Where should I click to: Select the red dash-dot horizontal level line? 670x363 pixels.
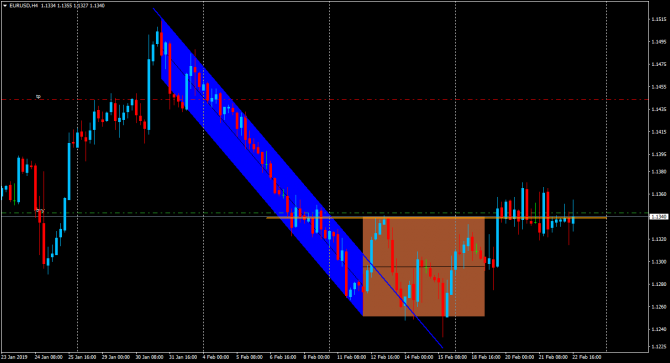point(325,100)
